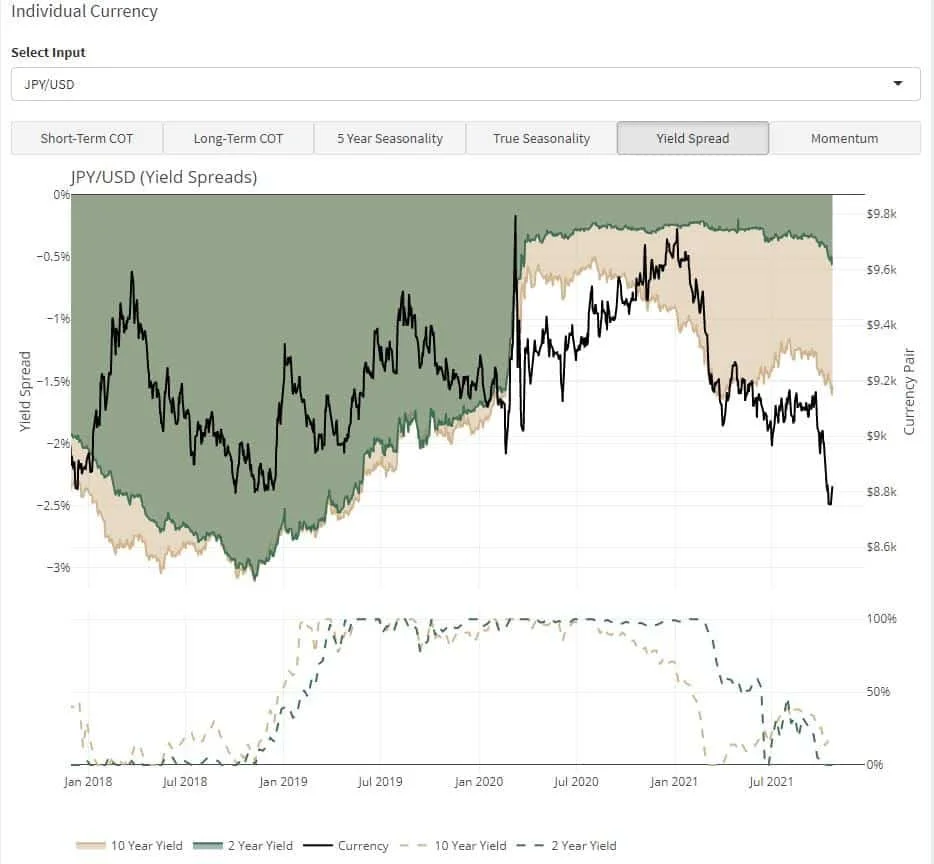Viewport: 934px width, 864px height.
Task: Select the Yield Spread tab
Action: pos(693,138)
